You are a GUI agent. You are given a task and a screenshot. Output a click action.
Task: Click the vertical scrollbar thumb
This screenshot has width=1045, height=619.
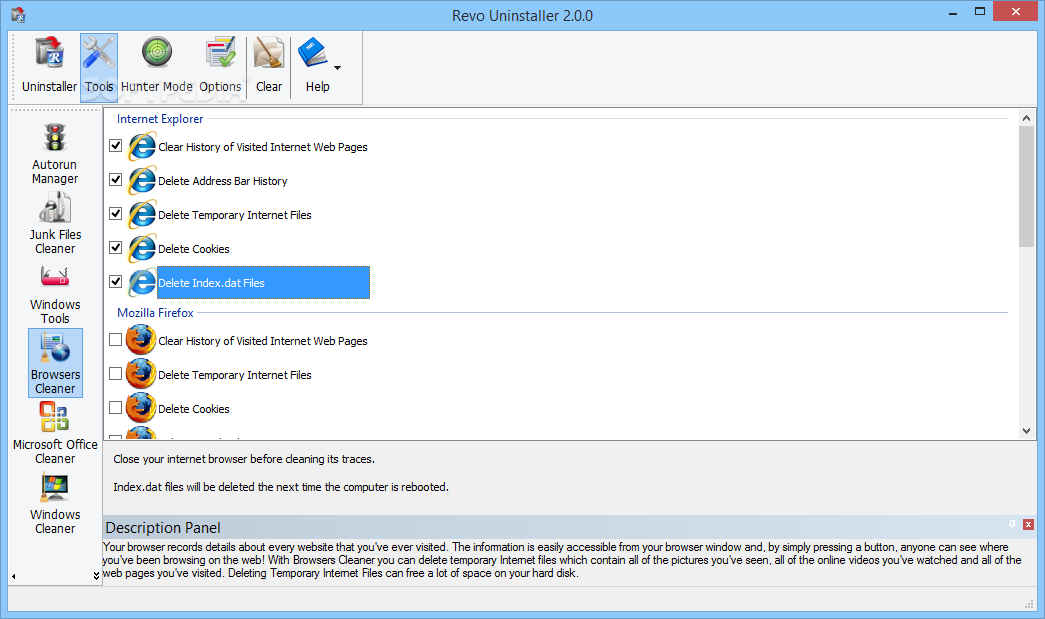(x=1026, y=186)
